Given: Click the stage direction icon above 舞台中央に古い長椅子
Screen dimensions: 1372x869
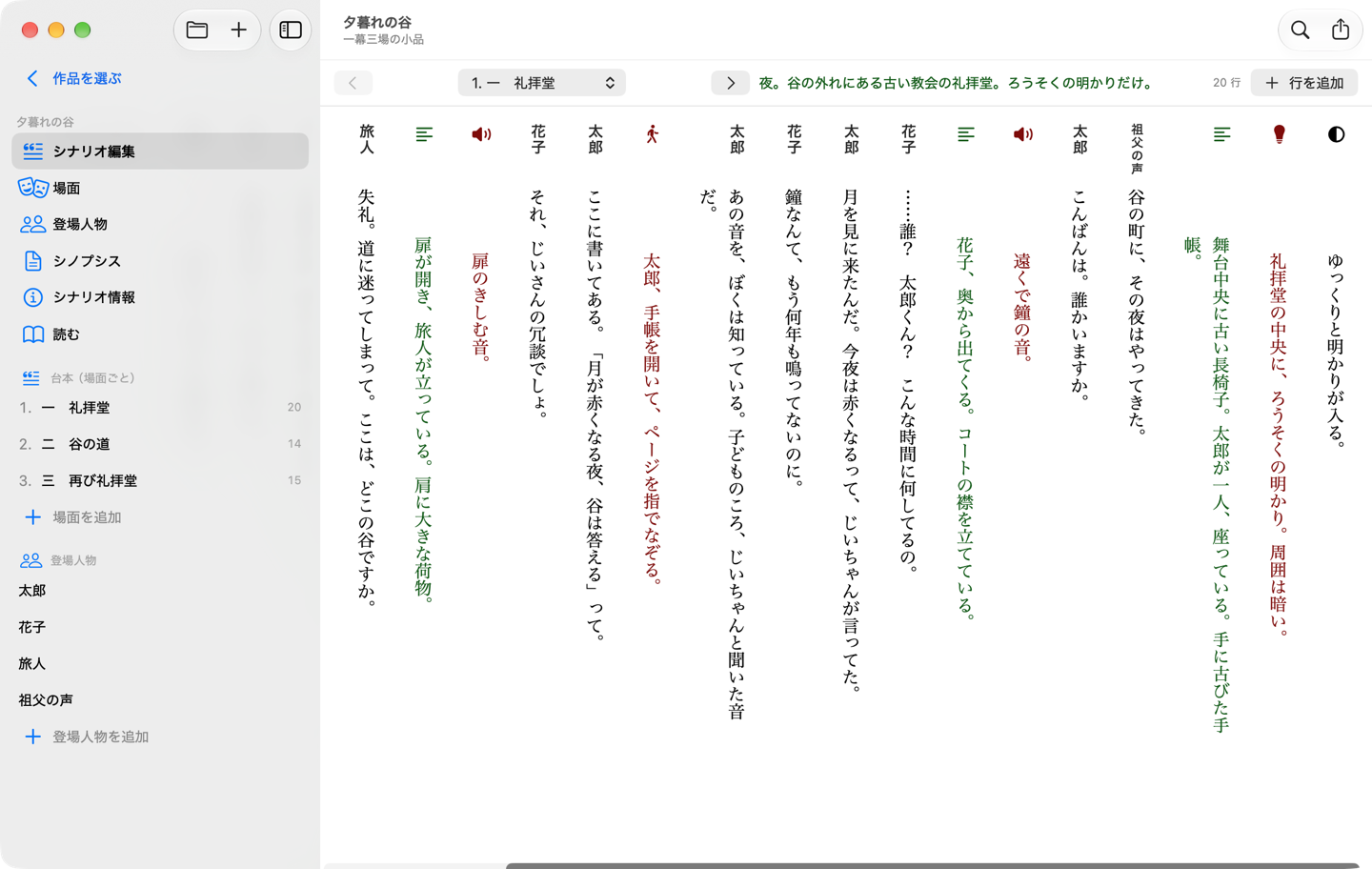Looking at the screenshot, I should click(1221, 134).
